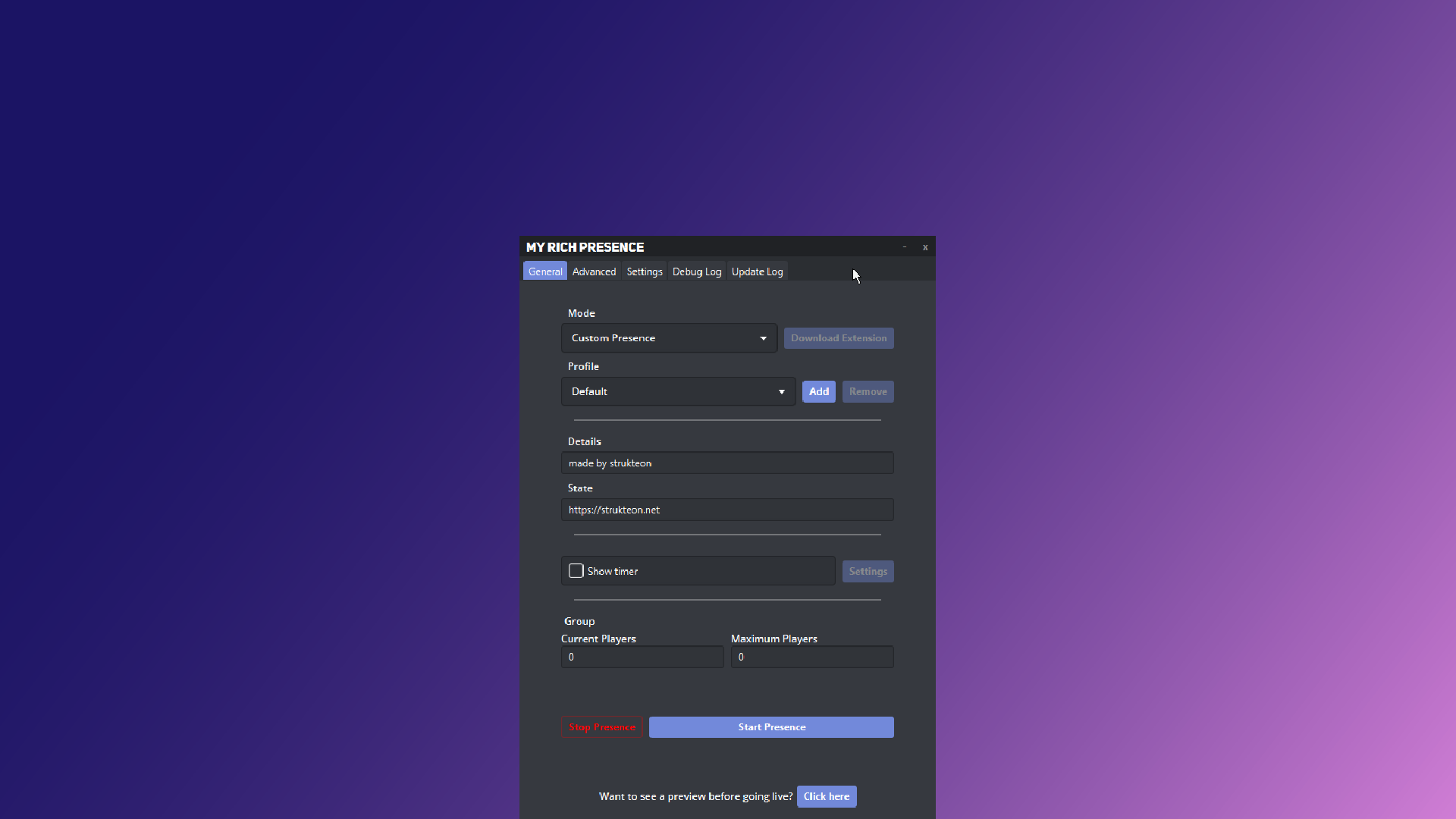View the Update Log tab
The width and height of the screenshot is (1456, 819).
point(757,271)
